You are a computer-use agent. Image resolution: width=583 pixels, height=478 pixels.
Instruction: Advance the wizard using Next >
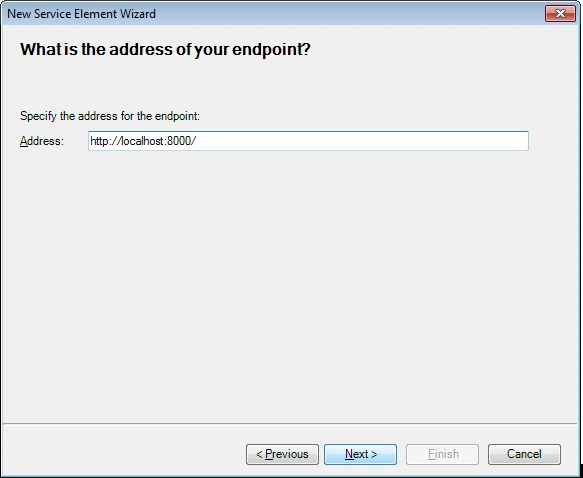point(360,454)
